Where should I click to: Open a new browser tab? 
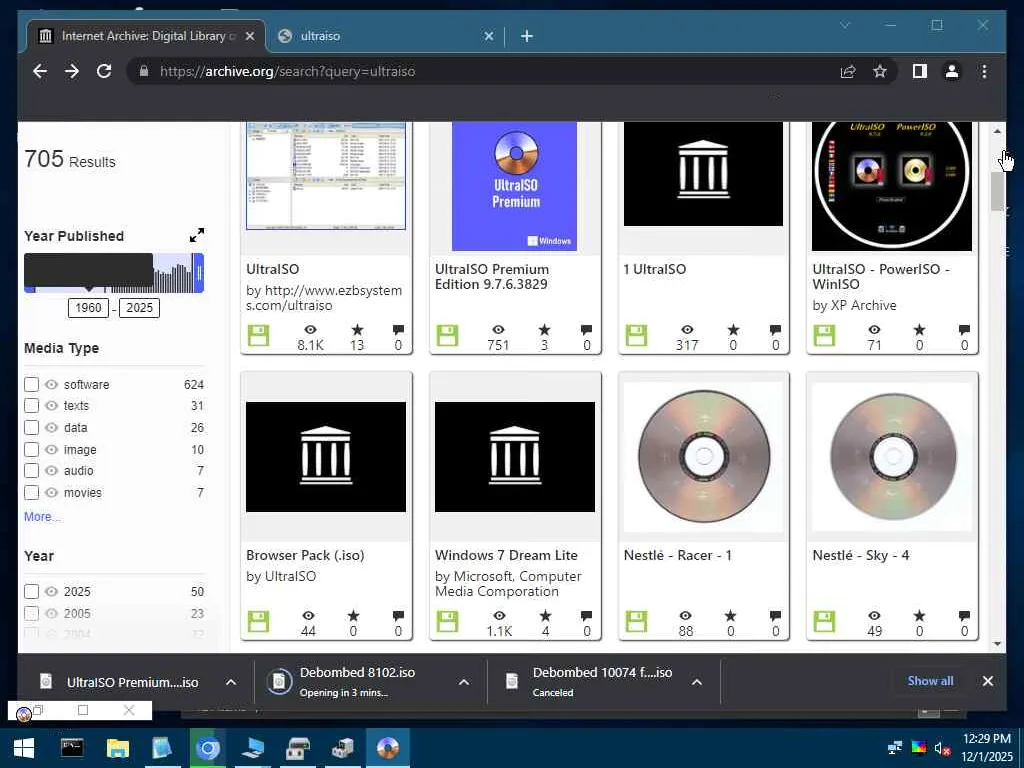coord(527,36)
